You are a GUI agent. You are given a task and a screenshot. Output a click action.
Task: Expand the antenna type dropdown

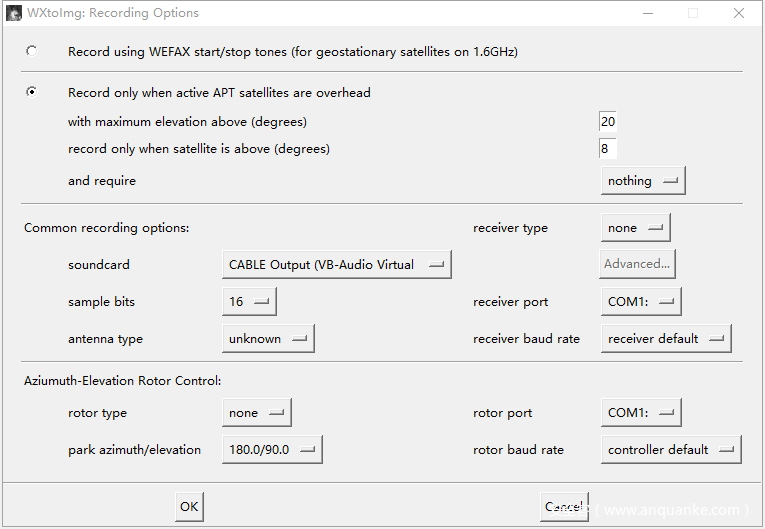coord(267,339)
